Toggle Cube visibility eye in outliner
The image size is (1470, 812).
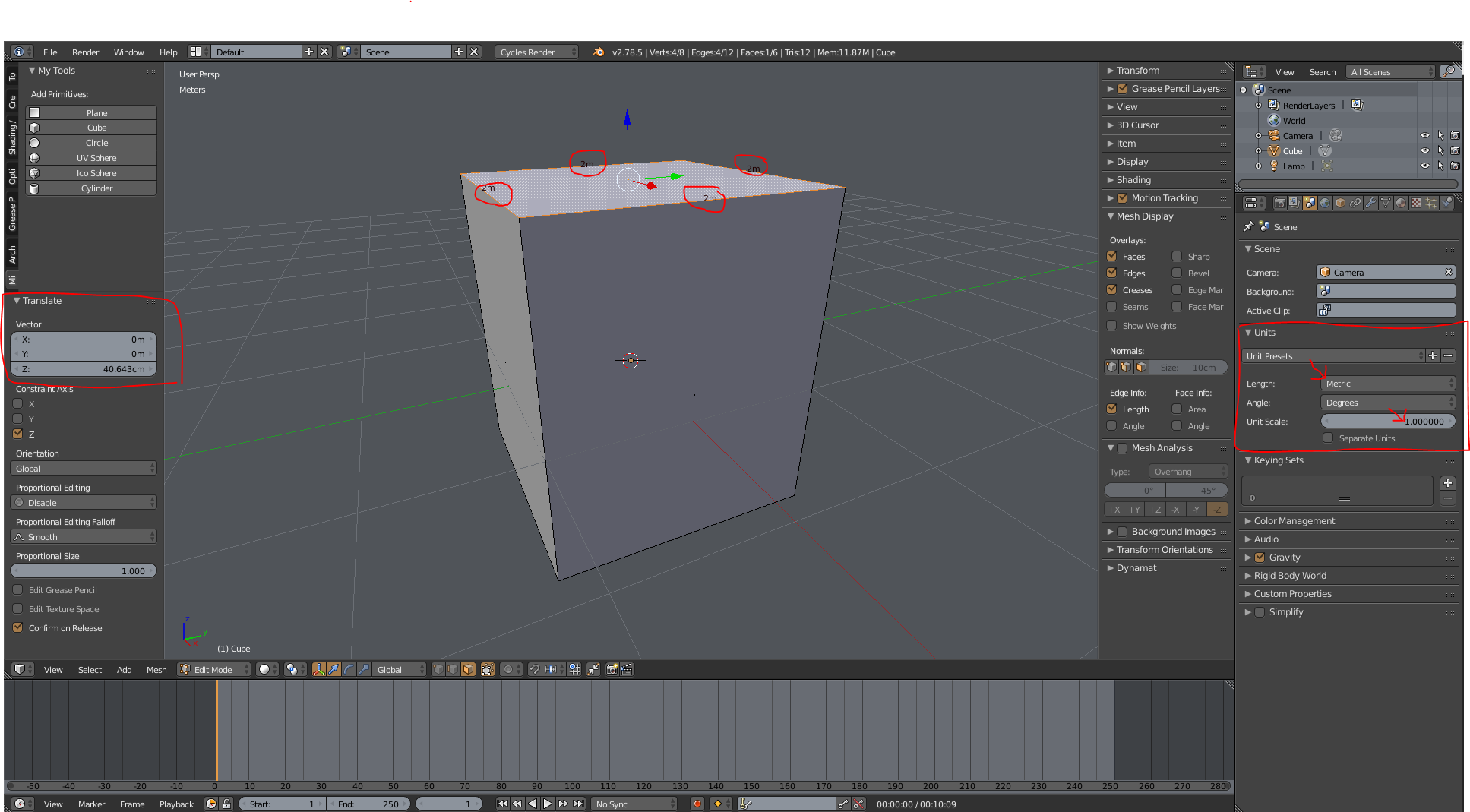click(1425, 150)
